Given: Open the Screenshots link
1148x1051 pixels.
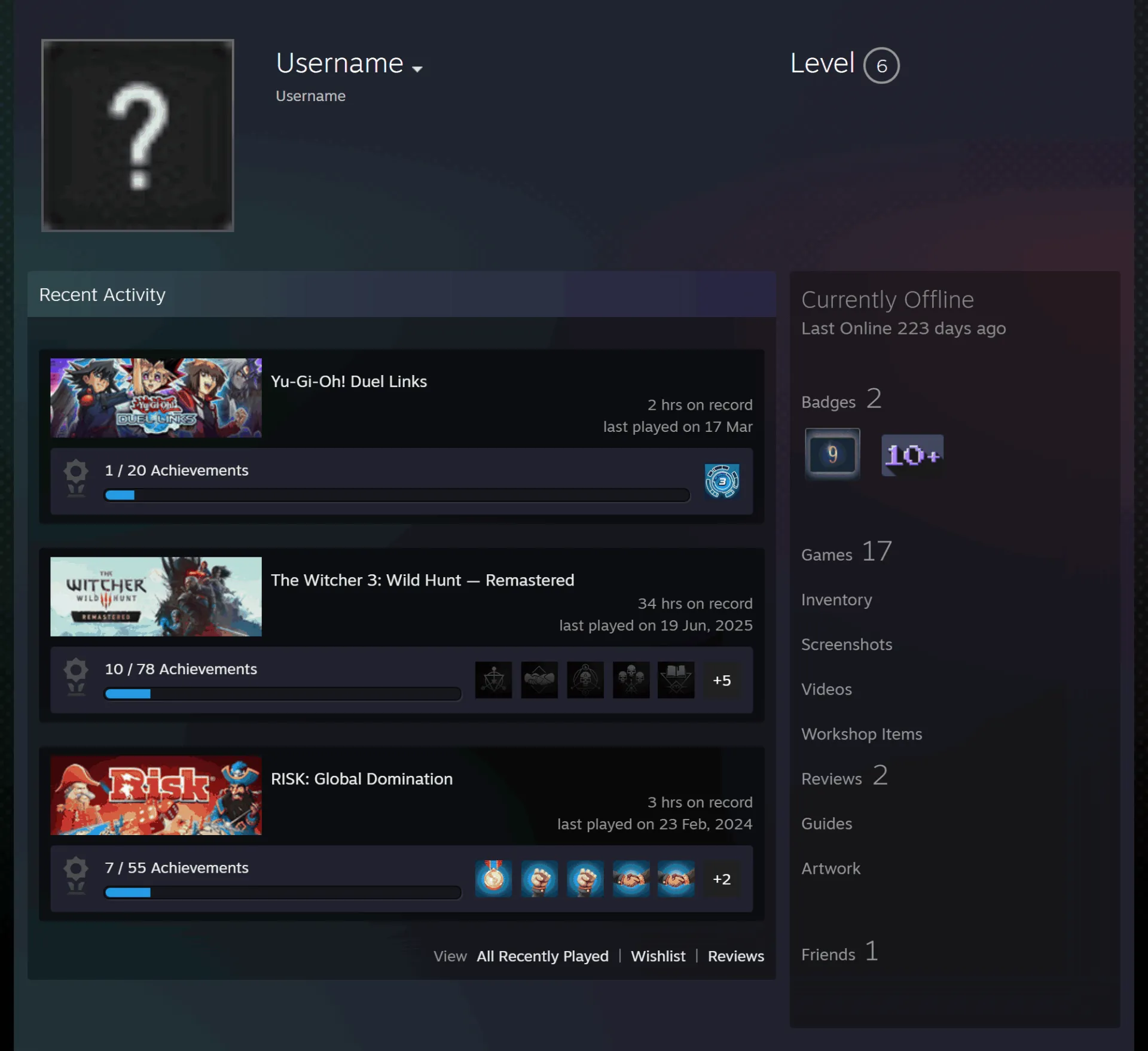Looking at the screenshot, I should pyautogui.click(x=847, y=644).
